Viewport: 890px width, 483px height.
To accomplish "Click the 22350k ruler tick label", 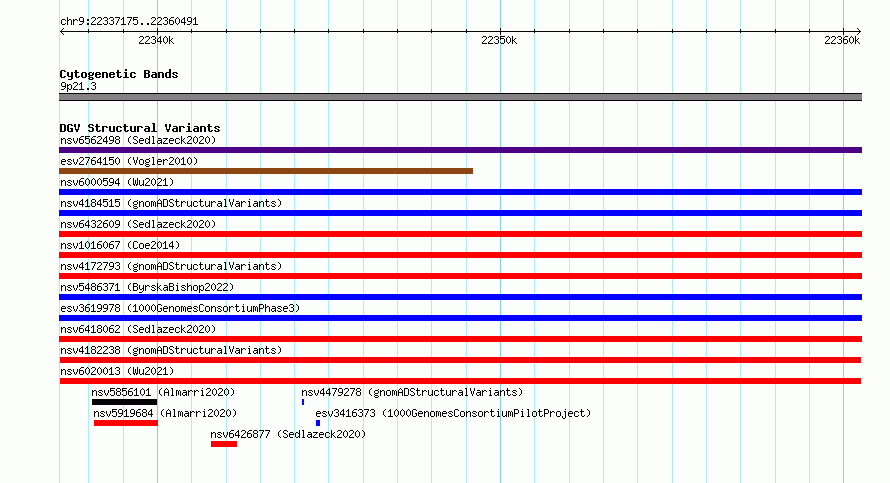I will [x=499, y=40].
